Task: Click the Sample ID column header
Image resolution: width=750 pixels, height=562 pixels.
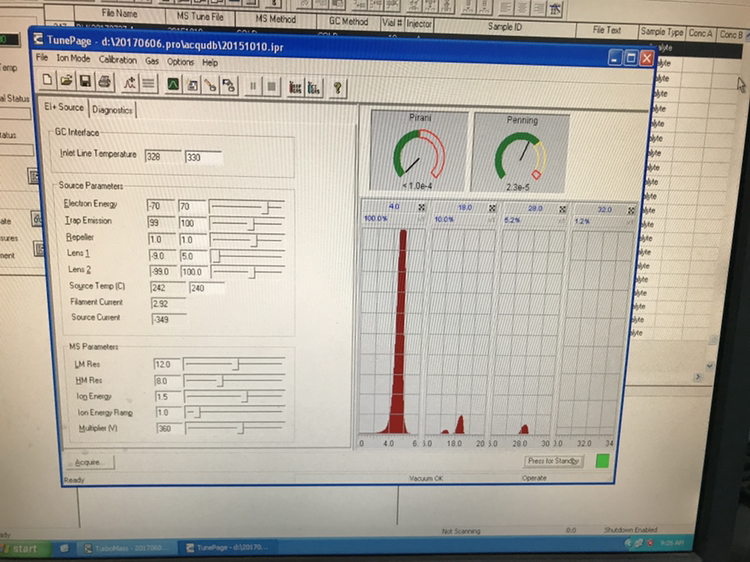Action: click(x=505, y=27)
